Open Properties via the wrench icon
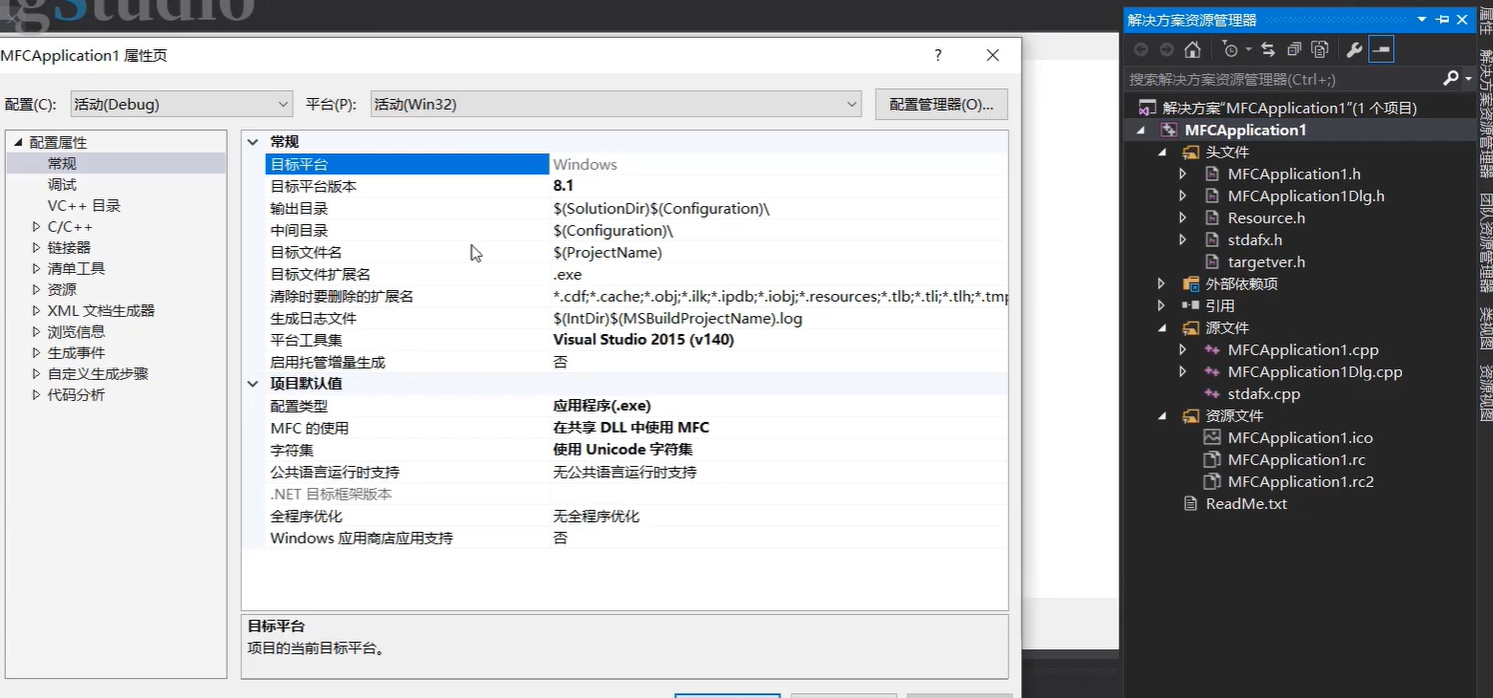 tap(1354, 48)
